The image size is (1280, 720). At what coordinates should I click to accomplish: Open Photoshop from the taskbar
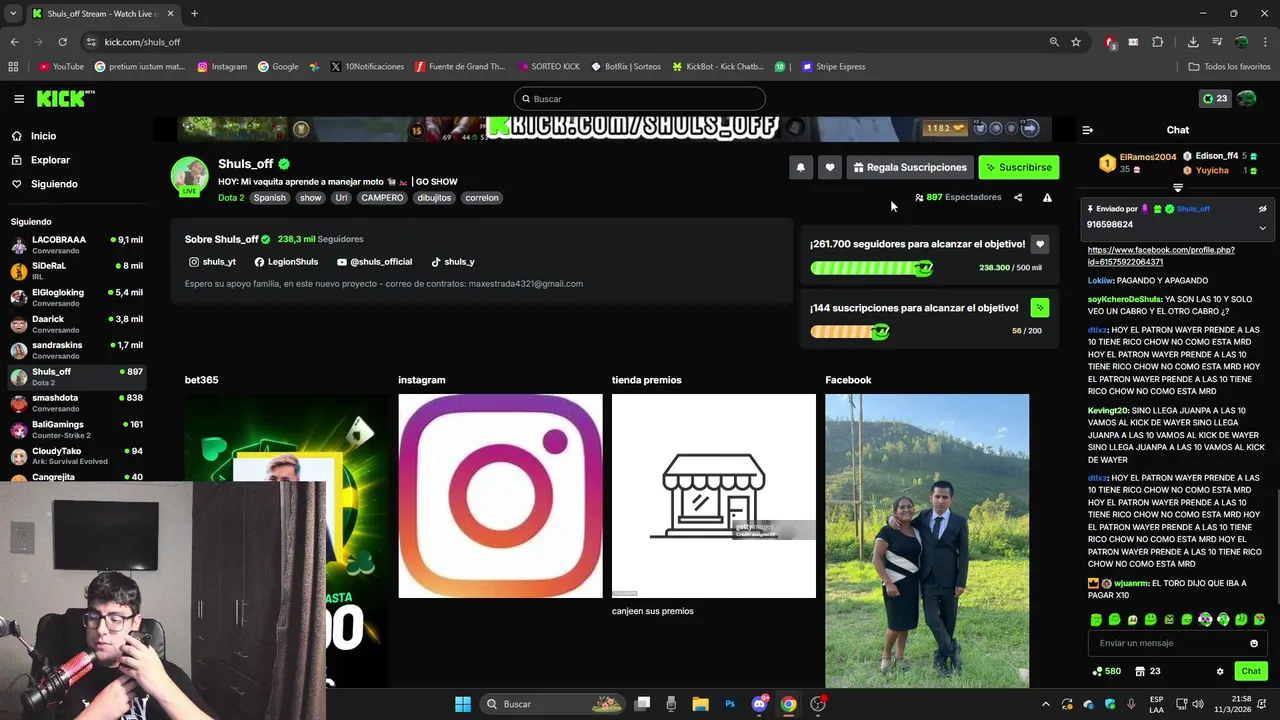[x=730, y=704]
